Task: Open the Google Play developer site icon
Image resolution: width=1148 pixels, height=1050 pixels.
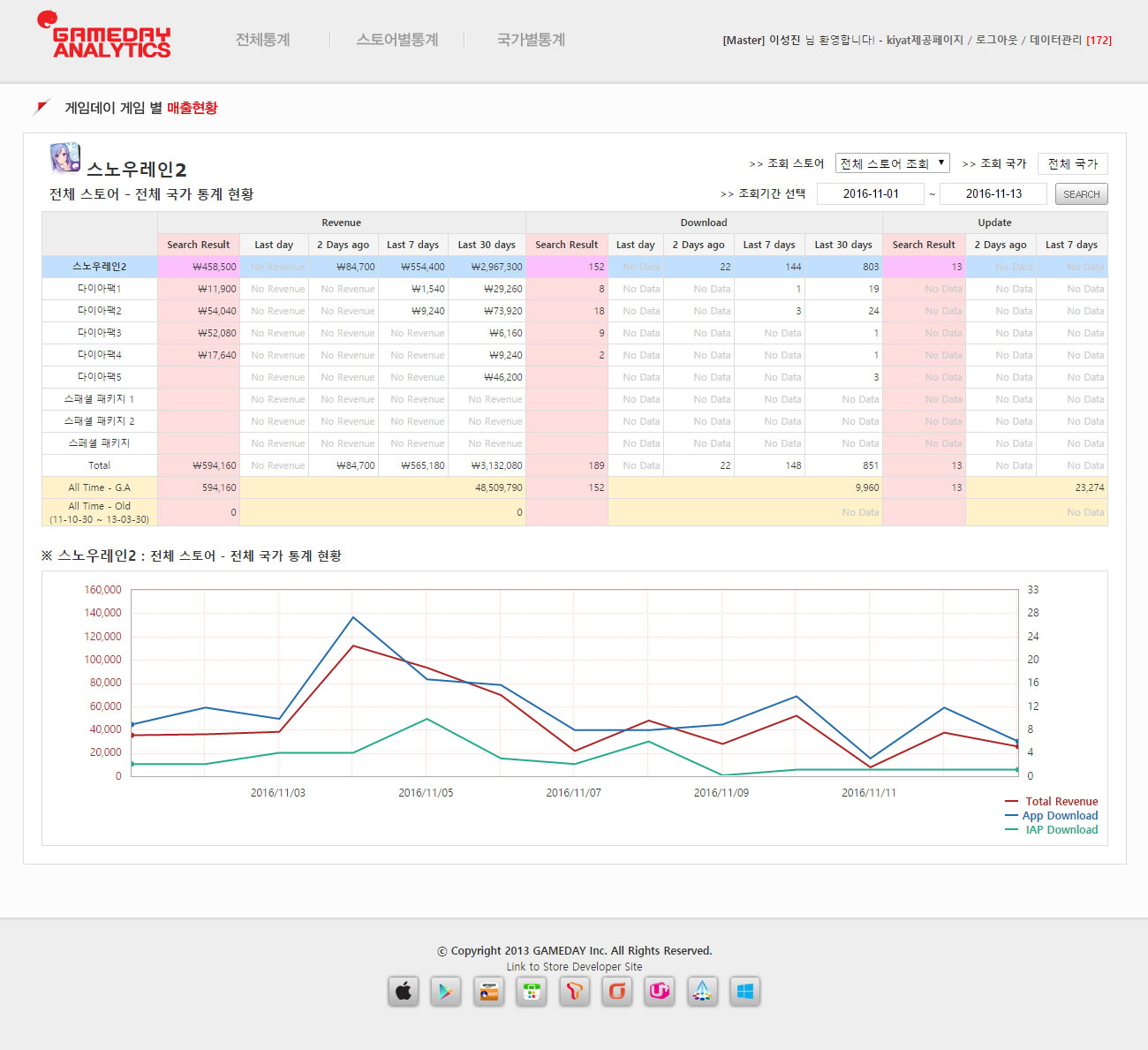Action: 446,992
